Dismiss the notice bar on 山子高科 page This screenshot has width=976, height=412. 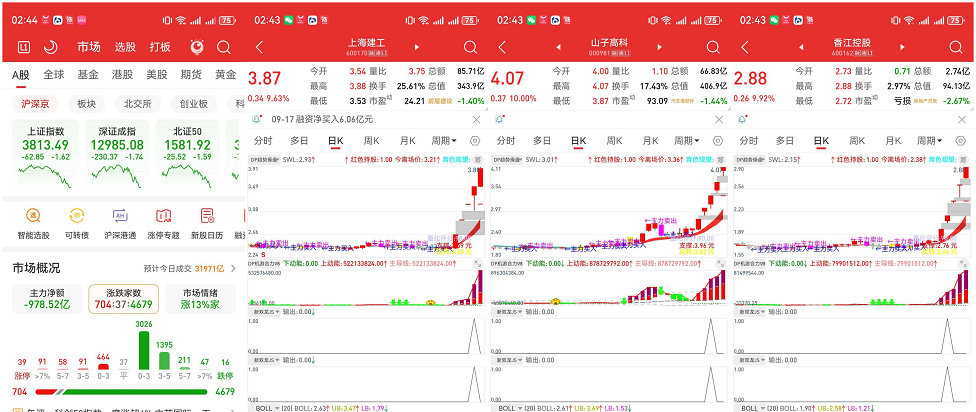[719, 119]
